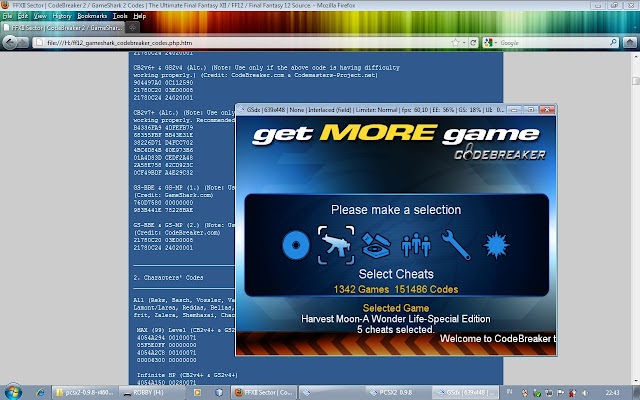Switch to pcsx2-0.9.8 folder taskbar button
This screenshot has height=400, width=640.
pos(85,392)
